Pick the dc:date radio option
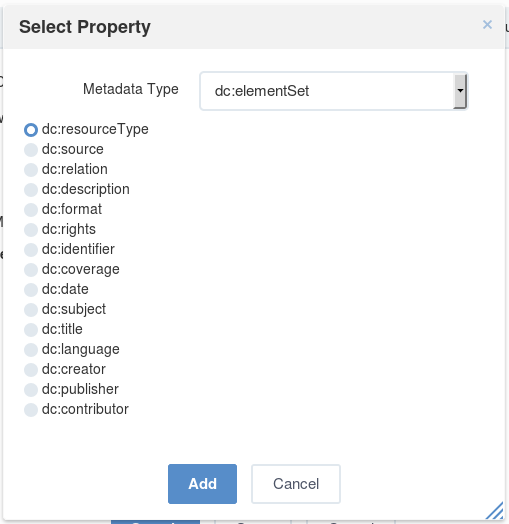The height and width of the screenshot is (524, 509). point(31,290)
